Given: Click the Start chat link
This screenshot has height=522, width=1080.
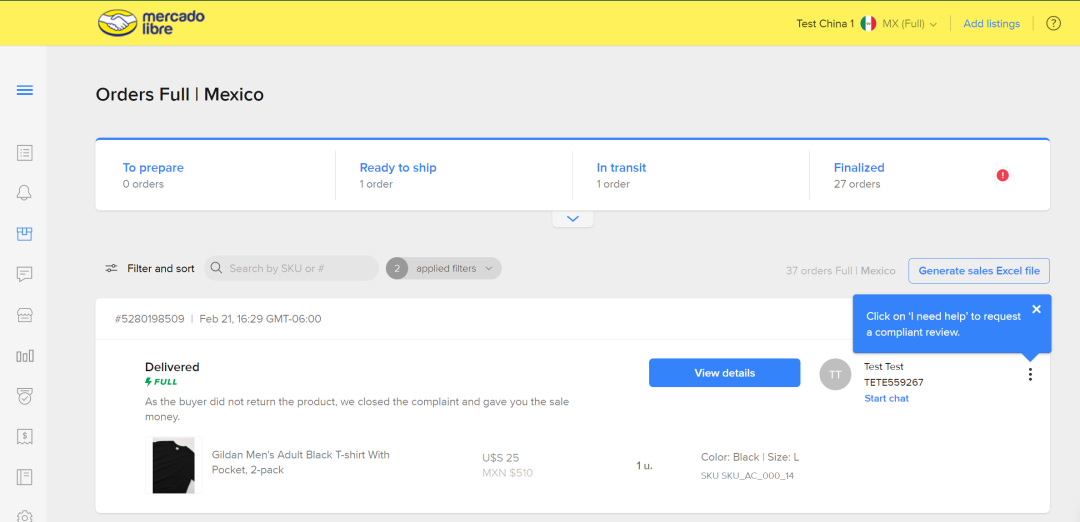Looking at the screenshot, I should tap(886, 398).
